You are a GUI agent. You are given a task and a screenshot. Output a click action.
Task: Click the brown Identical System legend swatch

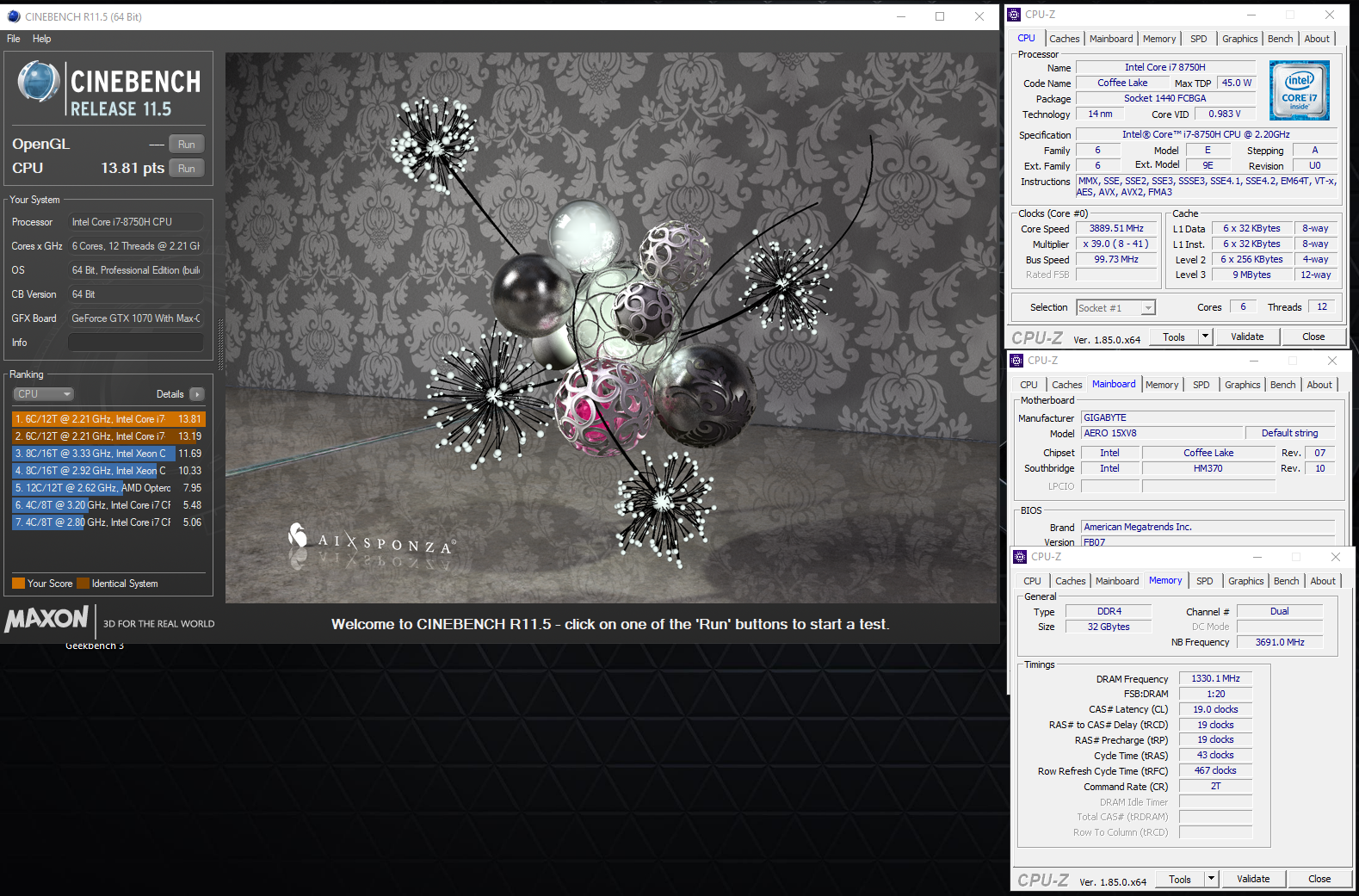pyautogui.click(x=83, y=584)
